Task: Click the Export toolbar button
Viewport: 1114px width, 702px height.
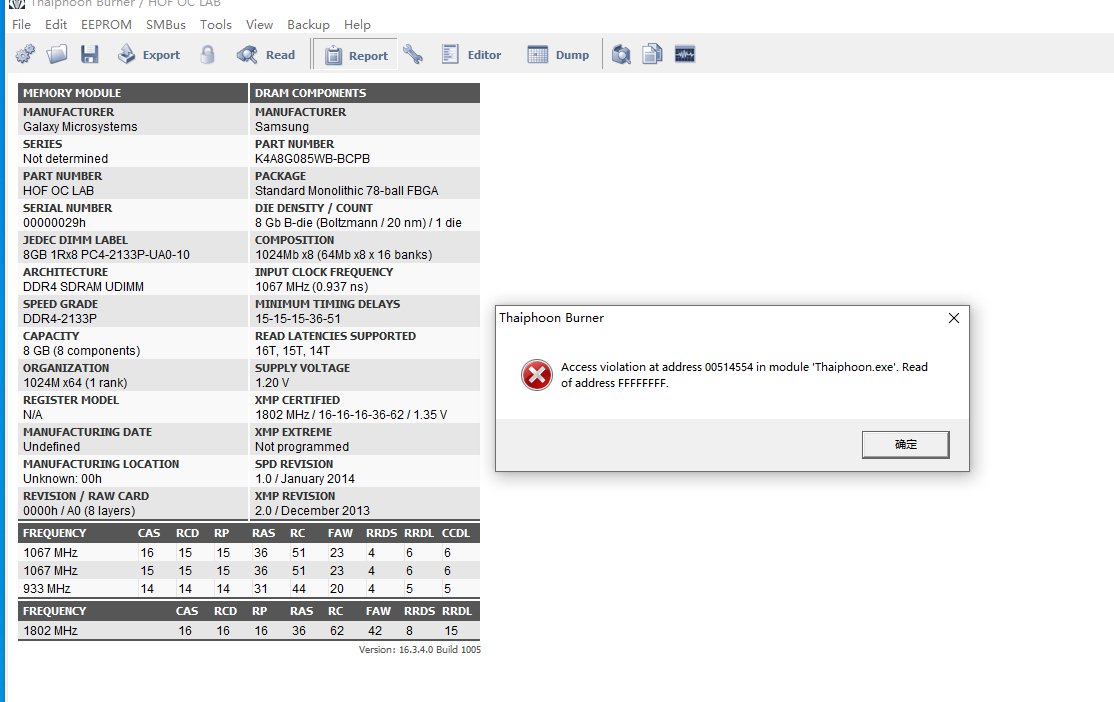Action: pos(148,55)
